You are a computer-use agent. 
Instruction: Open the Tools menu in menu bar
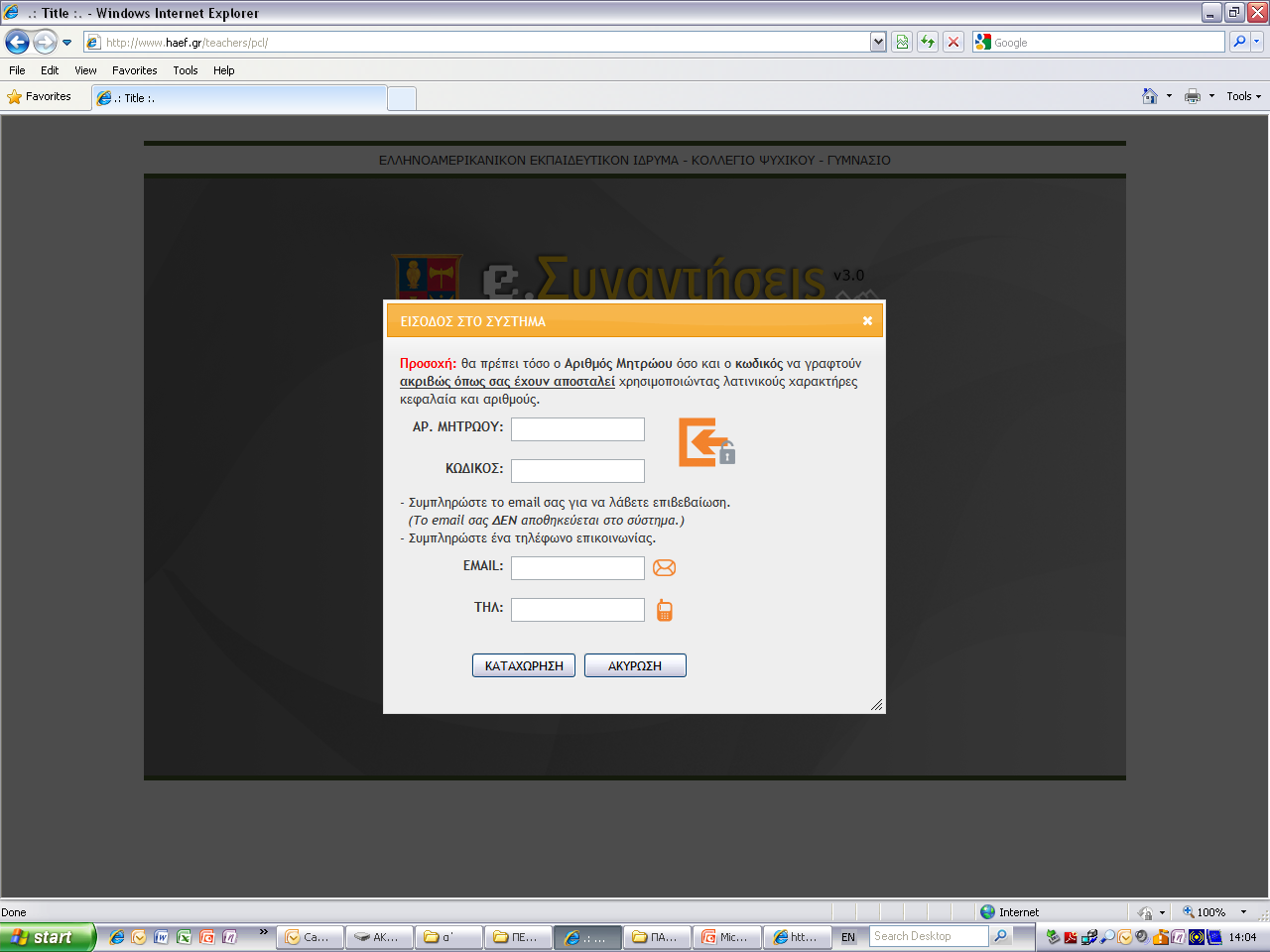click(x=186, y=70)
